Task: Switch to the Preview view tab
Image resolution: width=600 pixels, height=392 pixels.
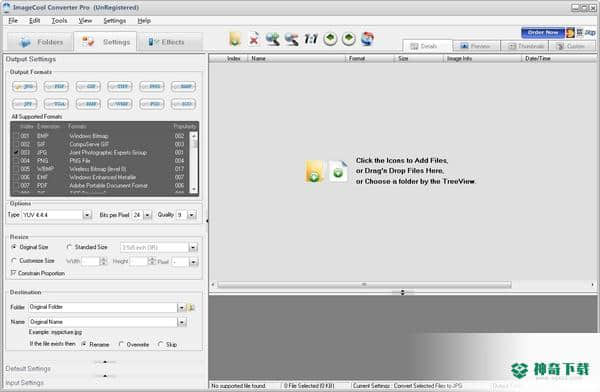Action: coord(476,46)
